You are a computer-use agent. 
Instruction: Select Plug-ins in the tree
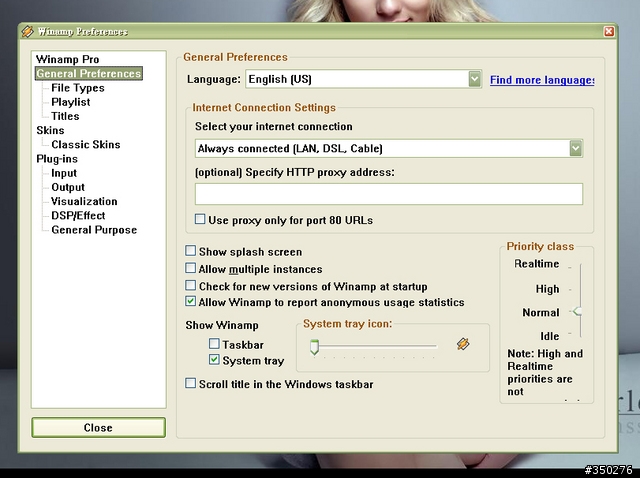coord(57,159)
